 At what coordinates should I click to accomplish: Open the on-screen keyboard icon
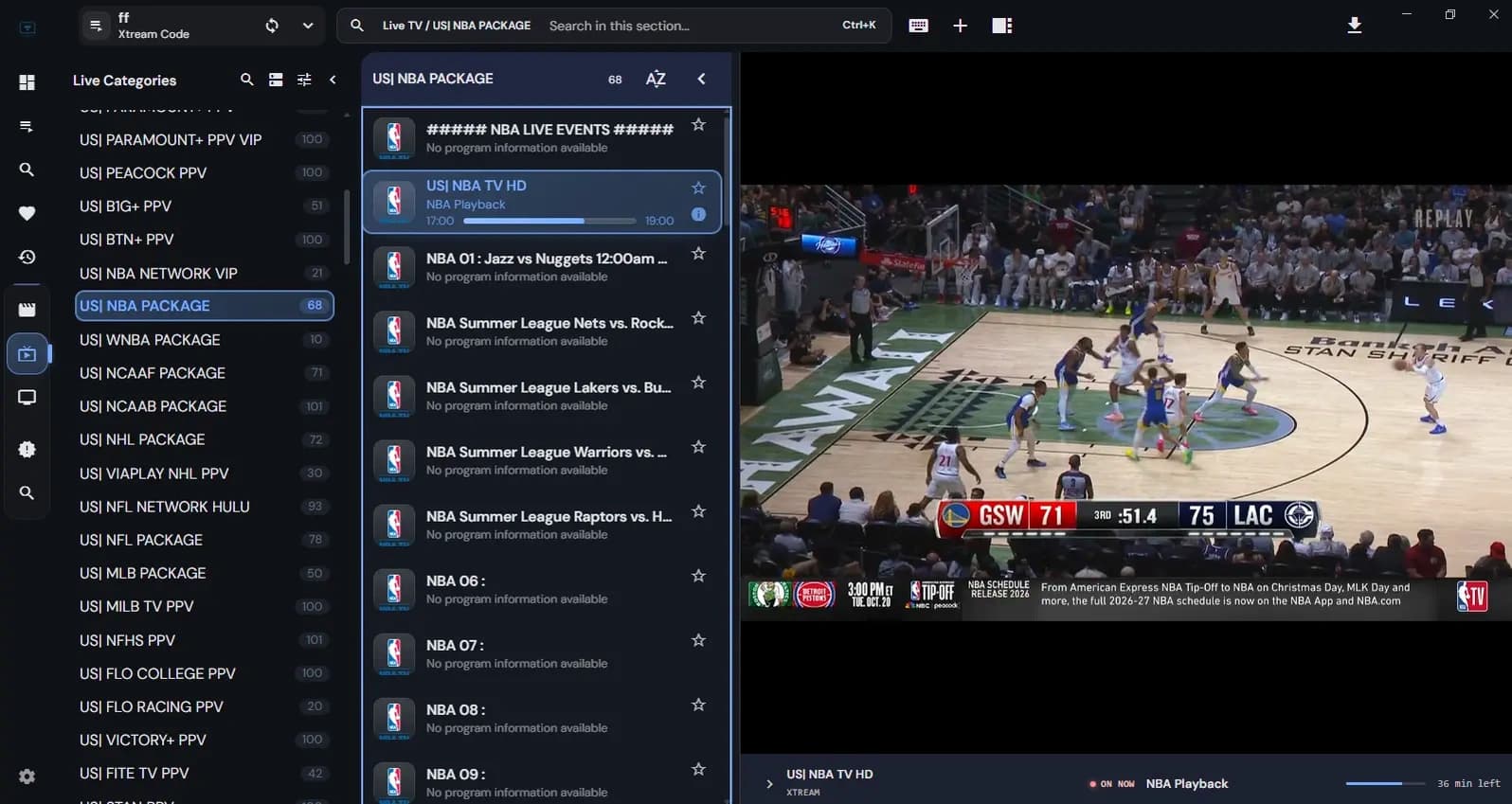click(x=918, y=26)
